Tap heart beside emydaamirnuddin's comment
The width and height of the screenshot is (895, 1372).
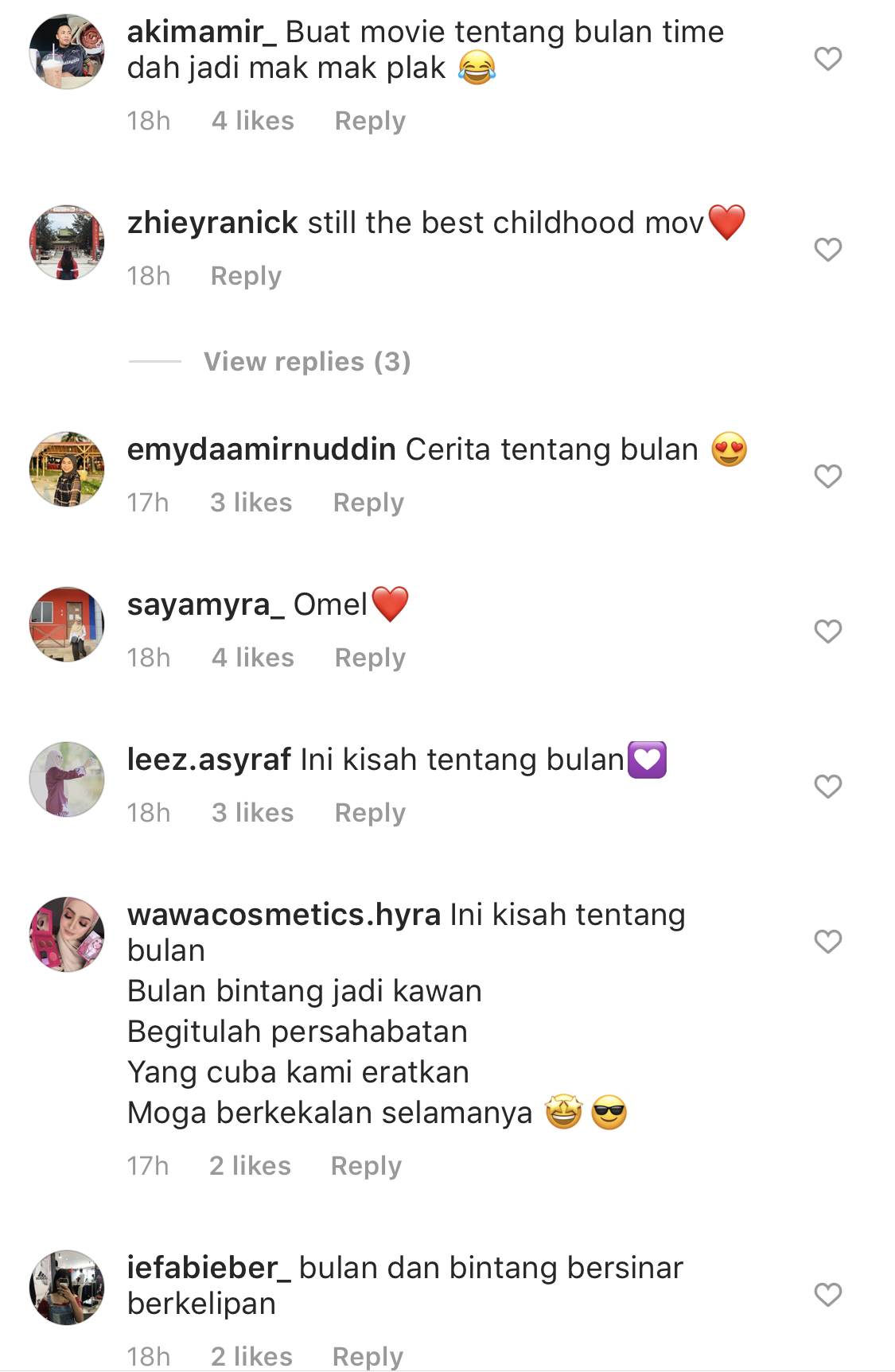[x=827, y=476]
